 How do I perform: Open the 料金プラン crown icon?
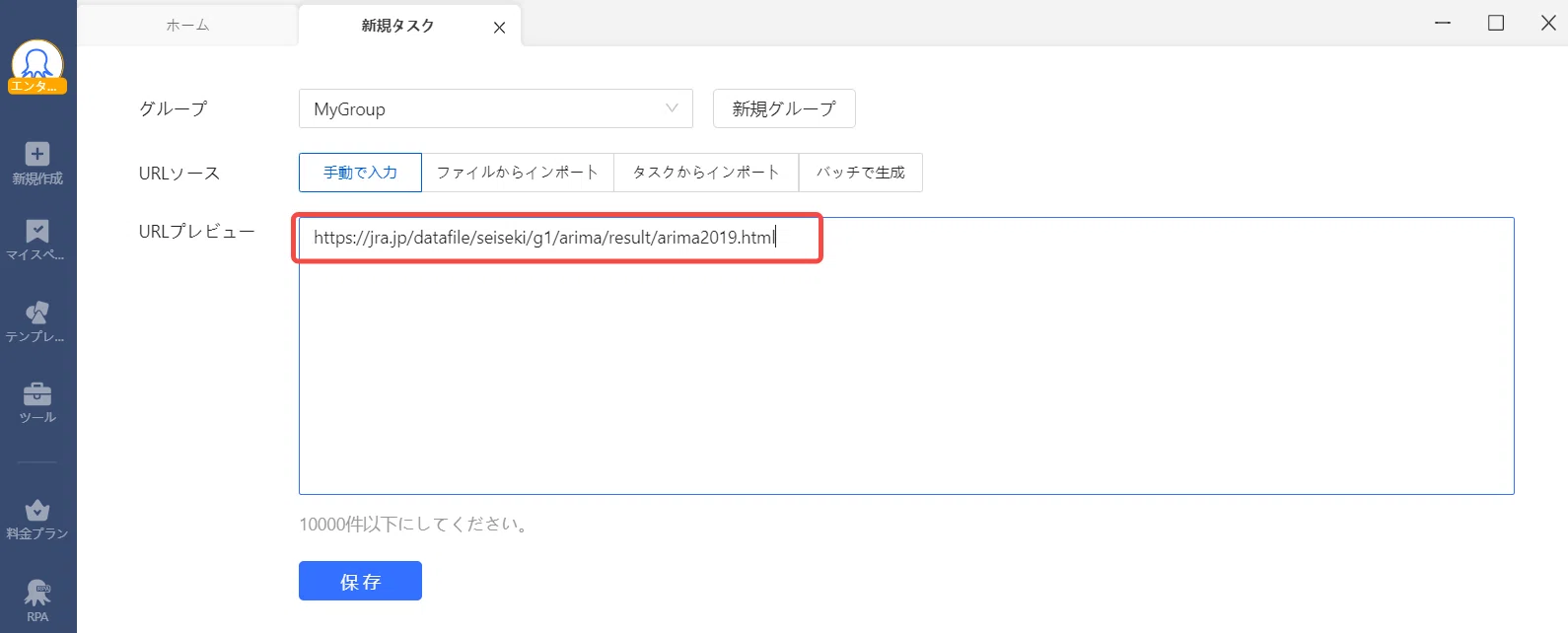click(x=37, y=510)
